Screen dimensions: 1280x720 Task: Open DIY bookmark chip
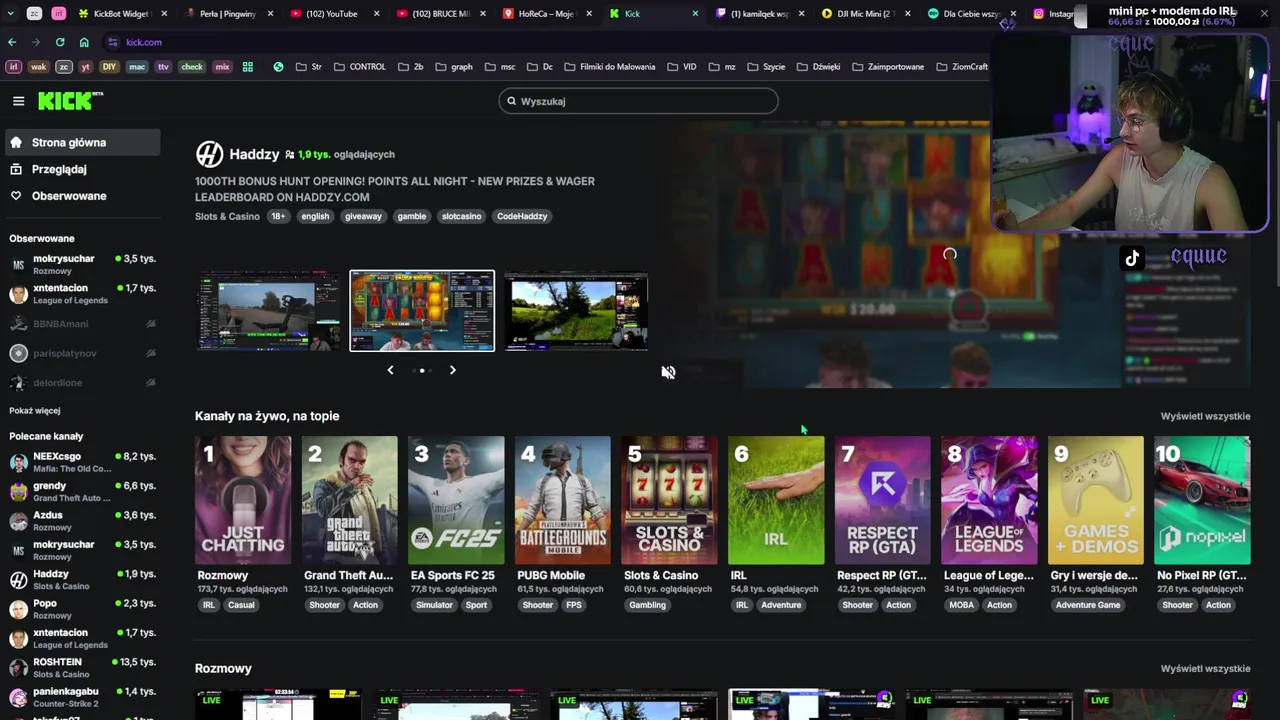[x=109, y=67]
